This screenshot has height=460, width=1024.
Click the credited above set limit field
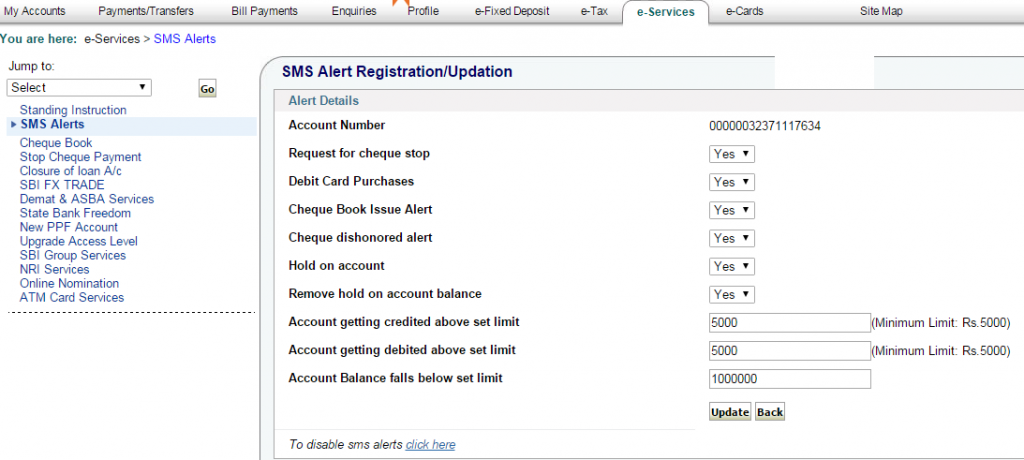tap(788, 322)
